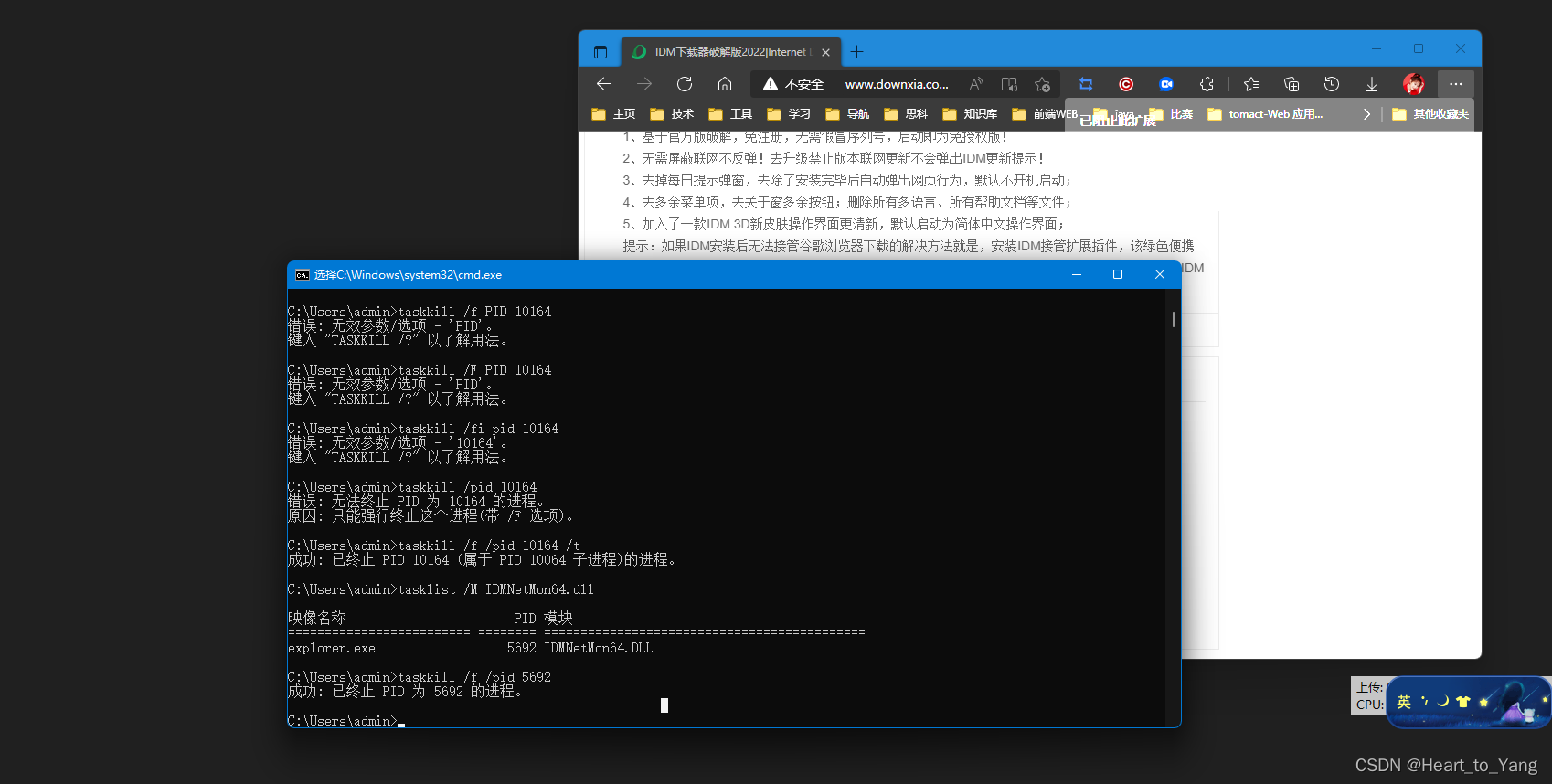
Task: Open the 技术 bookmark folder
Action: [672, 114]
